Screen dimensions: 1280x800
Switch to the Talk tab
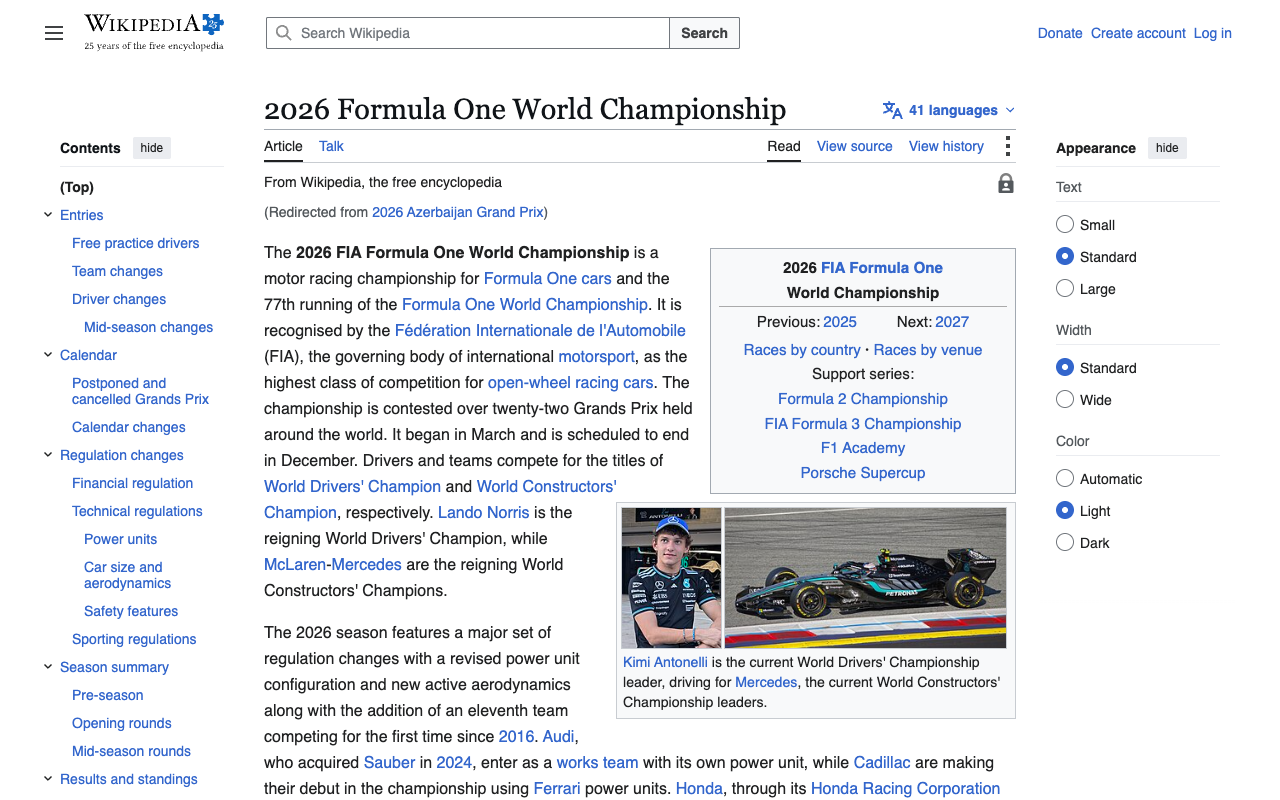(331, 146)
